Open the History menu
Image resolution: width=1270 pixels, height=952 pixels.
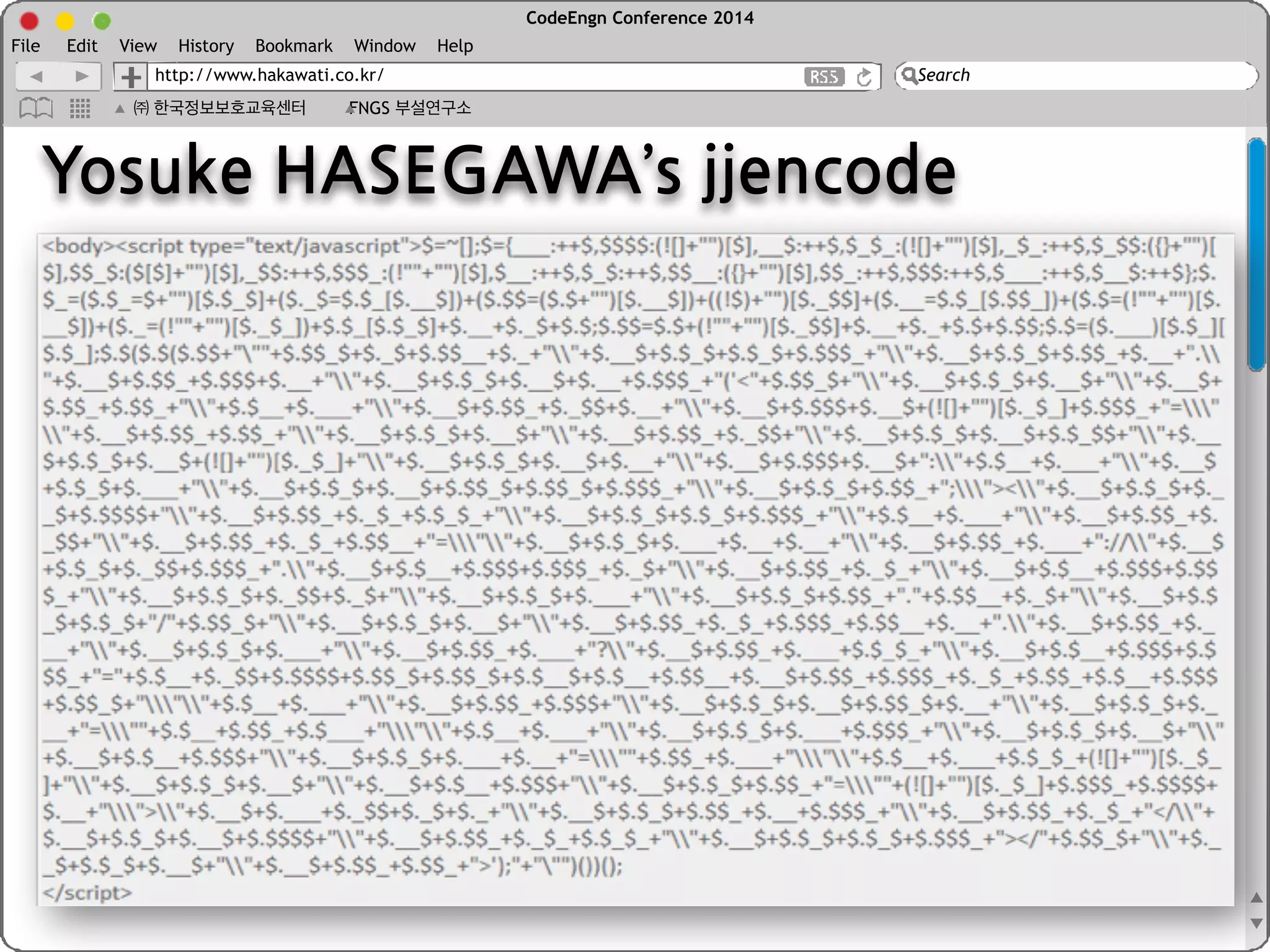[x=206, y=46]
